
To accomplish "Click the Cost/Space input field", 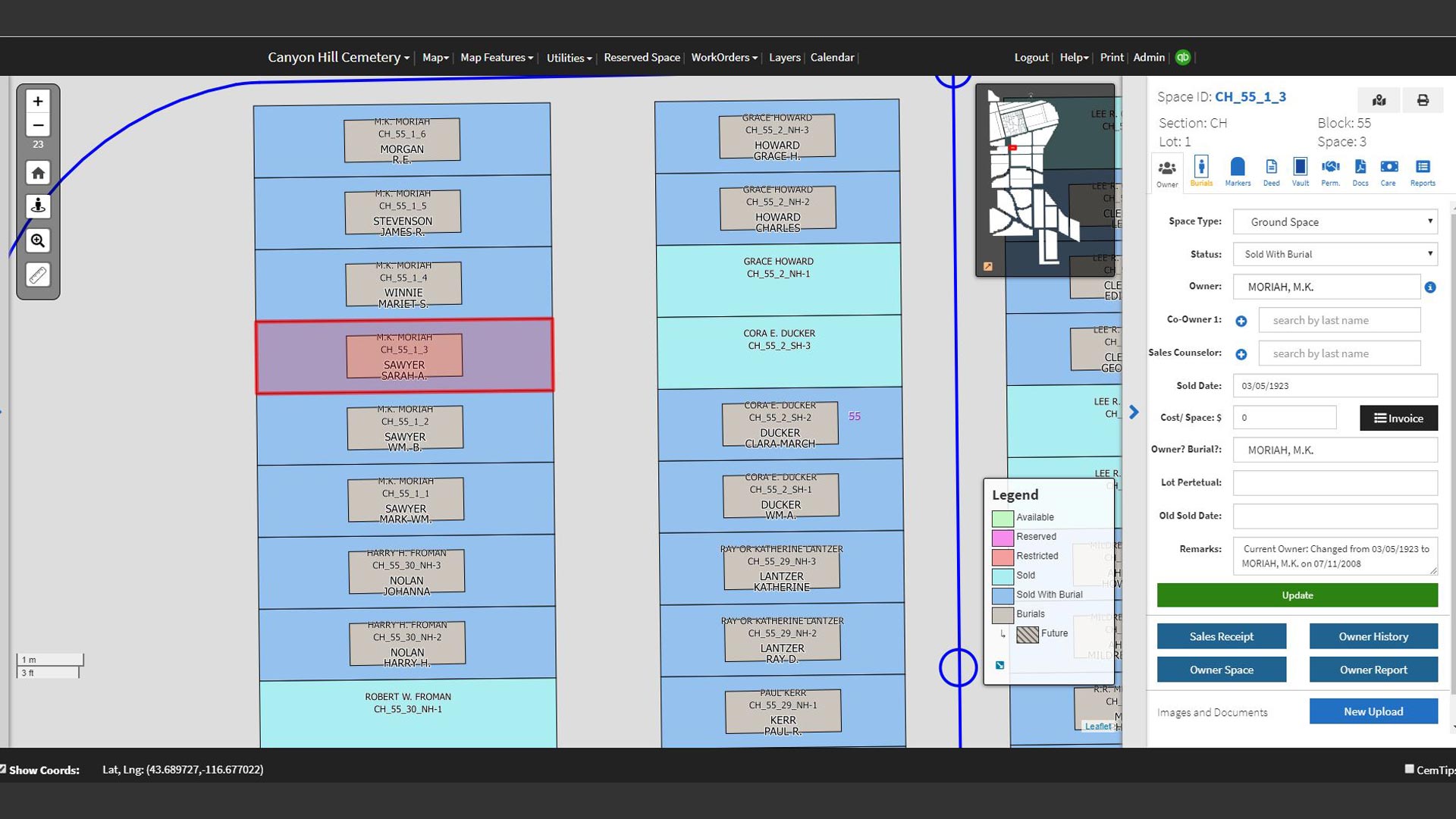I will (1285, 417).
